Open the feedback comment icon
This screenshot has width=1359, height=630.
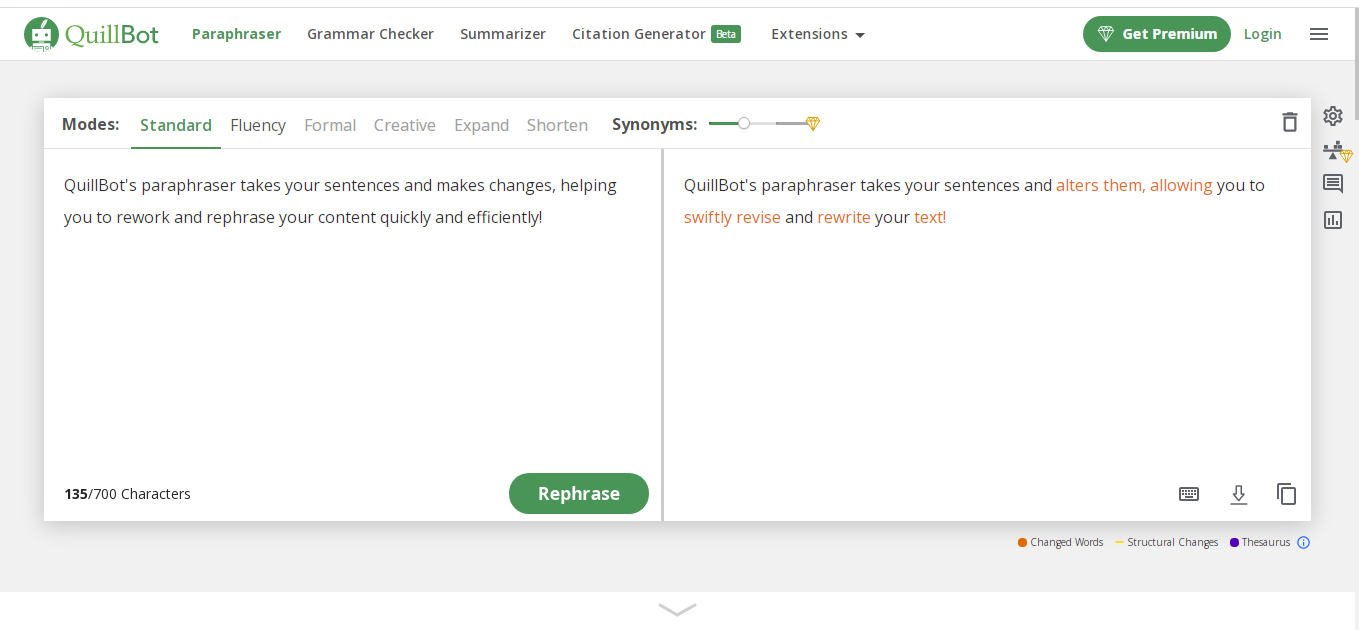[1332, 184]
